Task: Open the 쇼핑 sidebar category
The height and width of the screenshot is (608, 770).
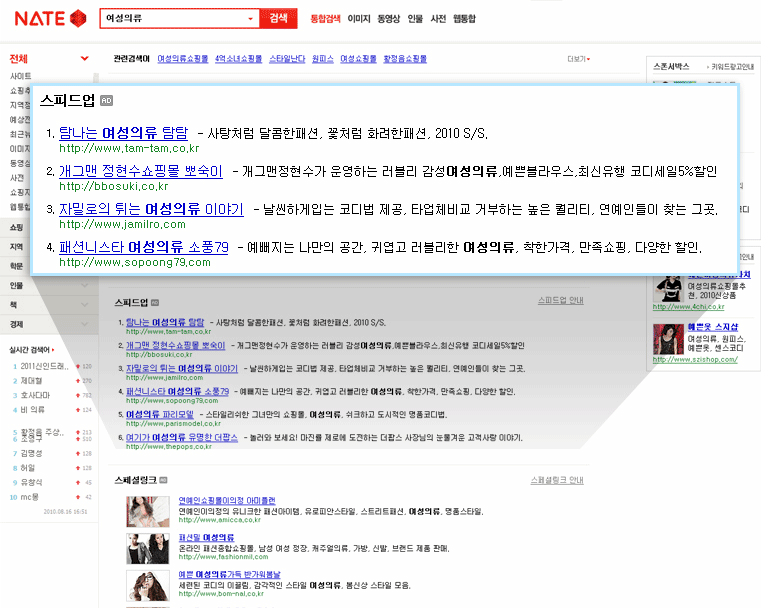Action: pyautogui.click(x=16, y=227)
